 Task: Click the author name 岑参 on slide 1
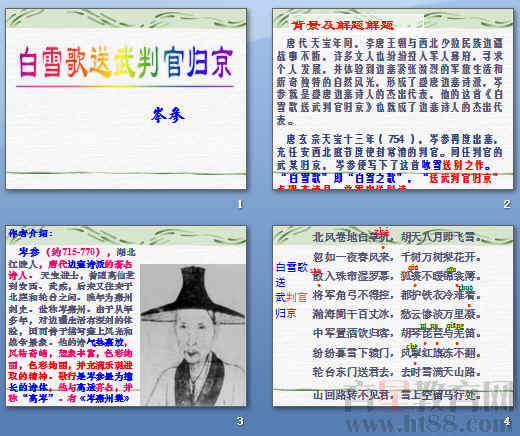(168, 115)
